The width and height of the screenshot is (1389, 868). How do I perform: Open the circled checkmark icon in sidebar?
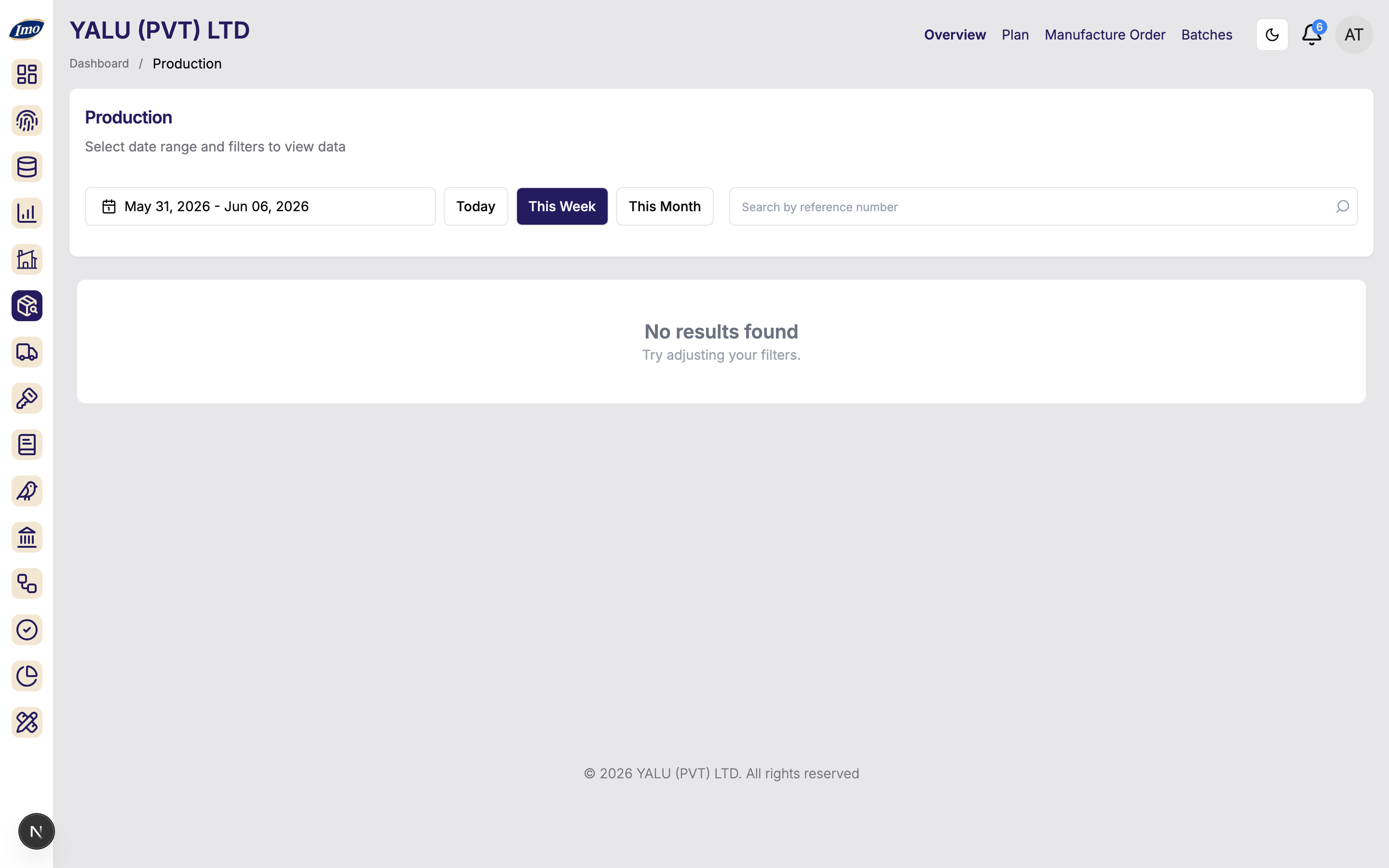point(27,630)
